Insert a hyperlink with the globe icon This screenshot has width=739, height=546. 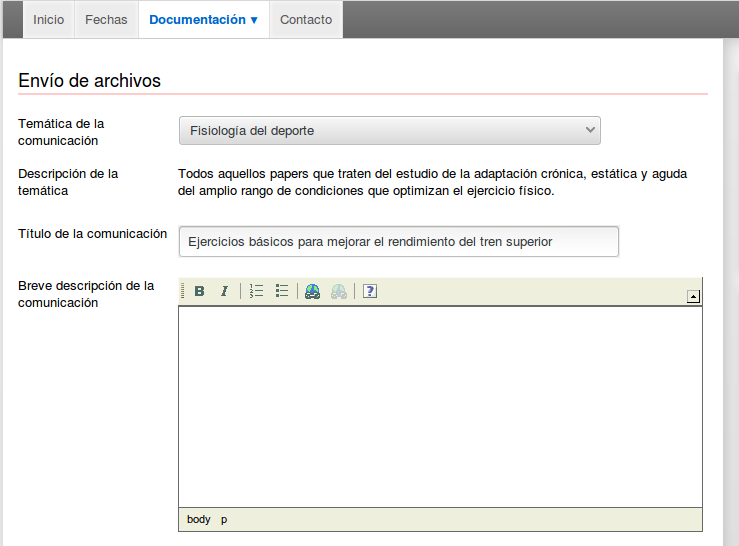tap(312, 291)
